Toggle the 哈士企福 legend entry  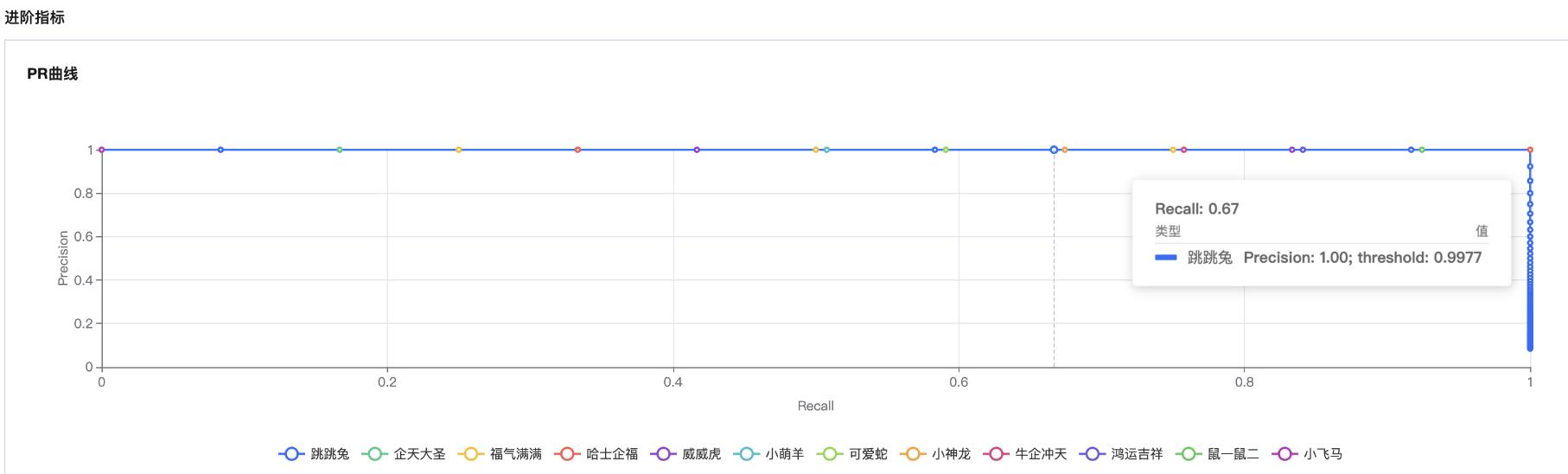(x=596, y=453)
